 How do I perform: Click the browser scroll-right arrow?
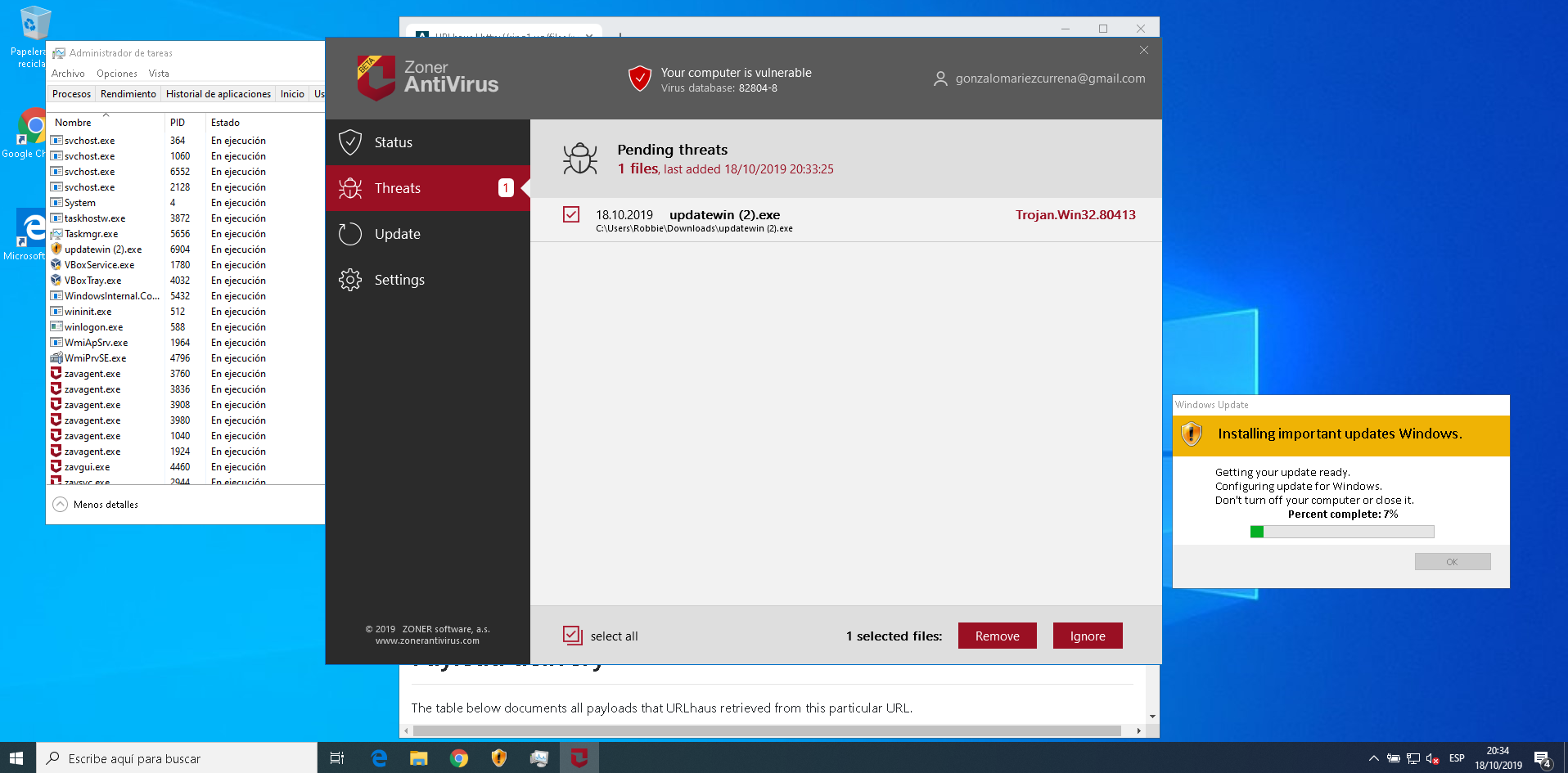pyautogui.click(x=1138, y=730)
